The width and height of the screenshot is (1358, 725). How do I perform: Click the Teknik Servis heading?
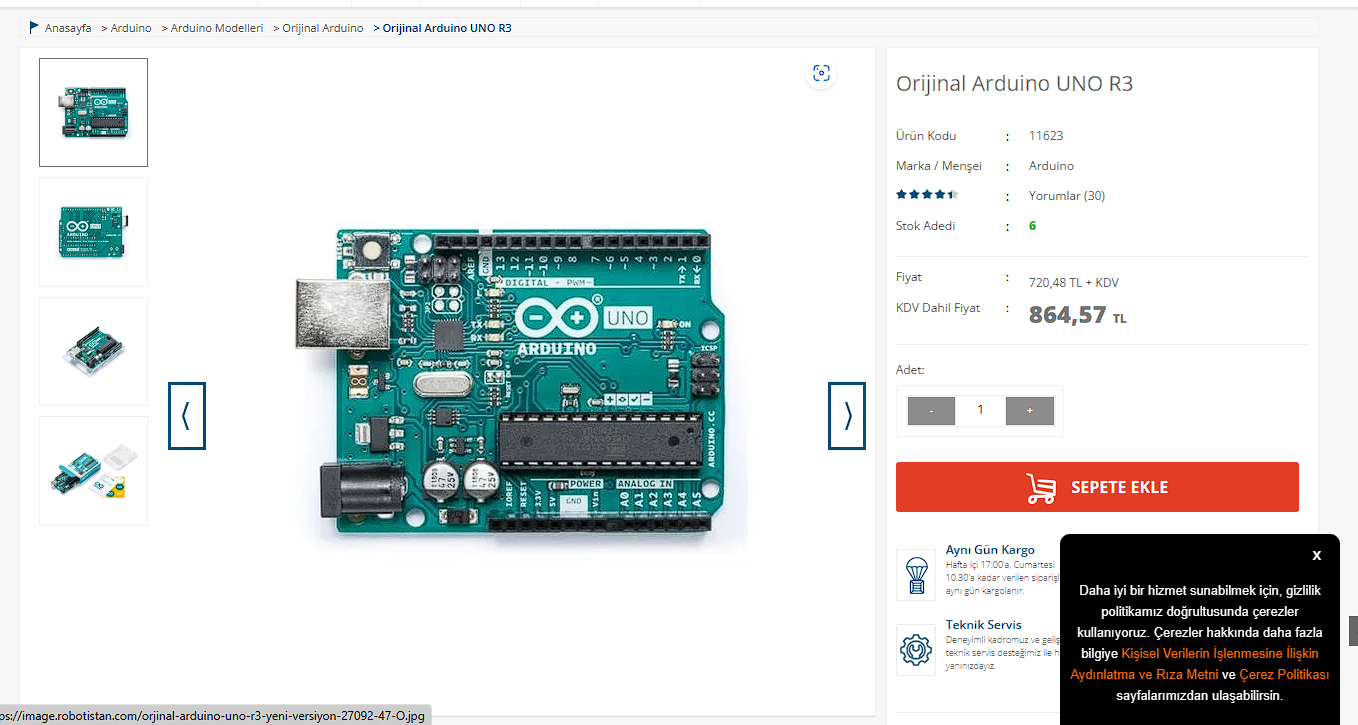(x=984, y=625)
